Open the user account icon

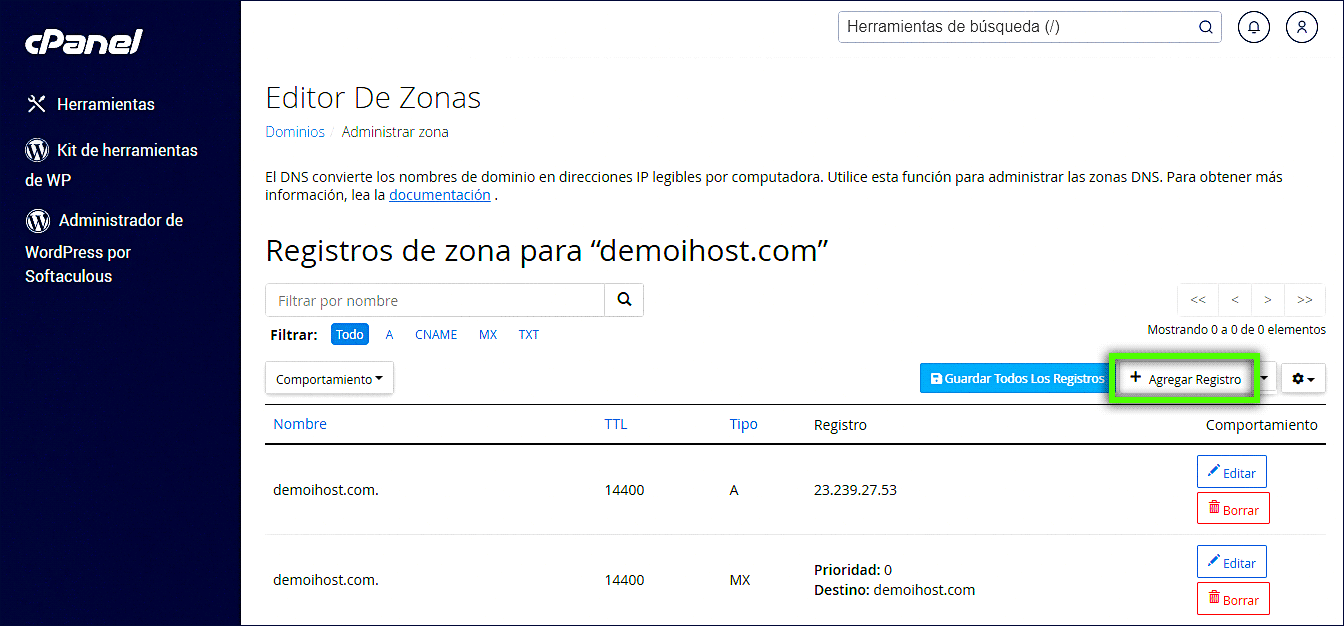click(x=1301, y=27)
